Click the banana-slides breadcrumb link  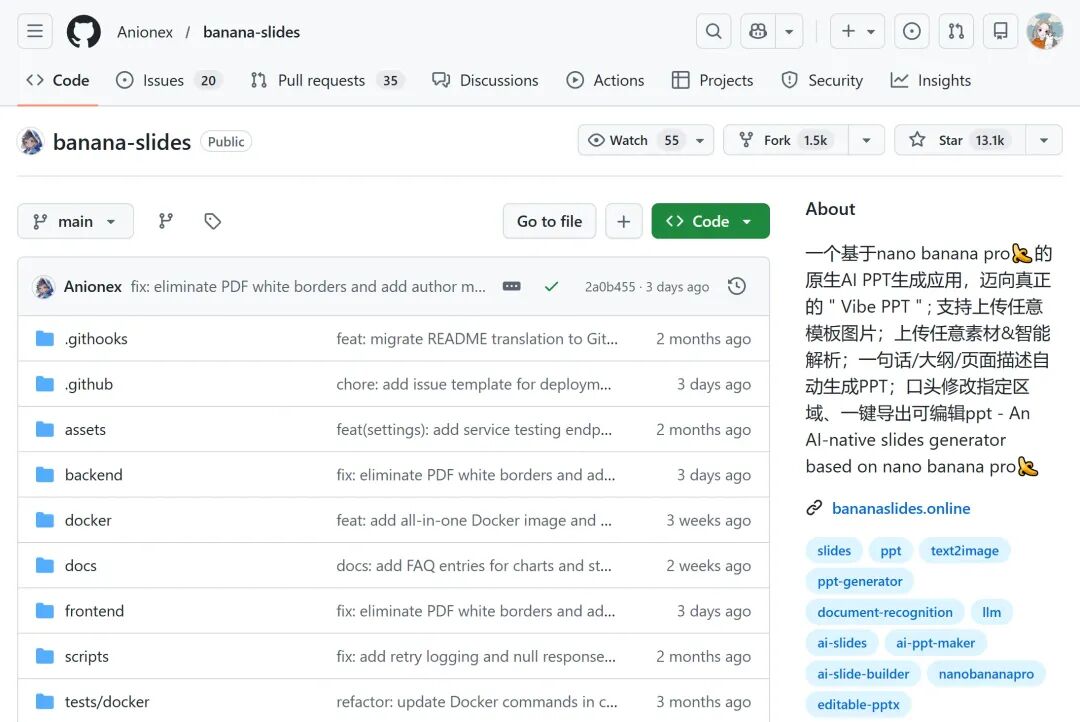point(251,32)
